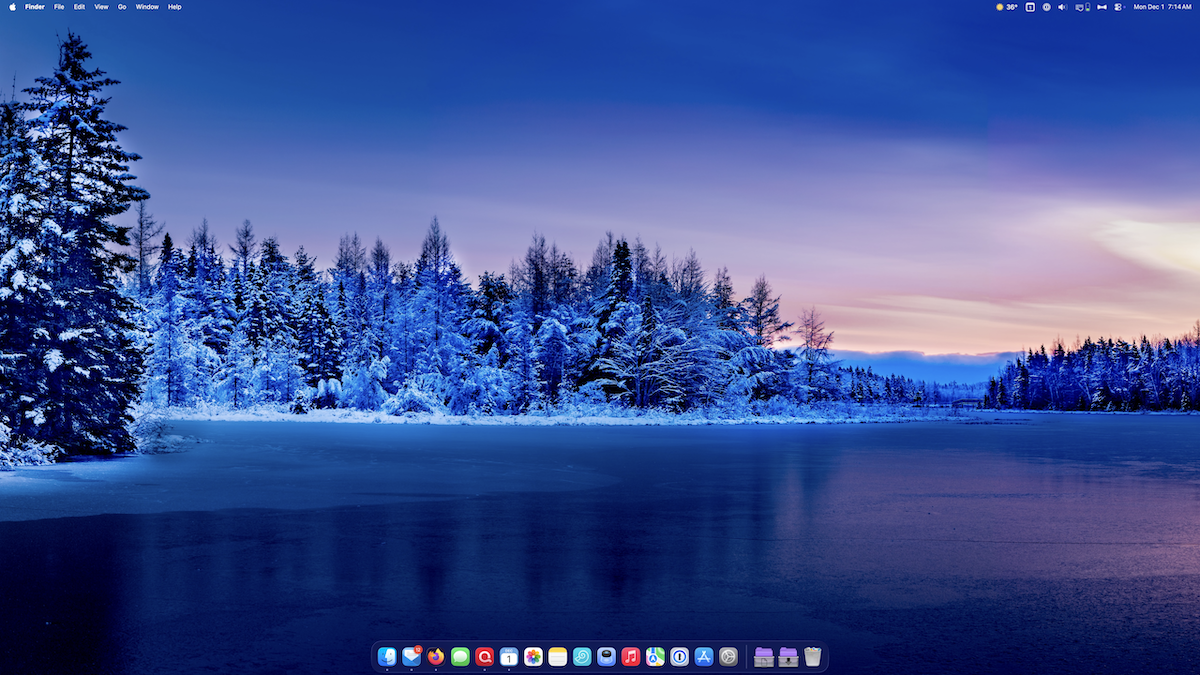This screenshot has width=1200, height=675.
Task: Launch 1Password from the Dock
Action: click(681, 657)
